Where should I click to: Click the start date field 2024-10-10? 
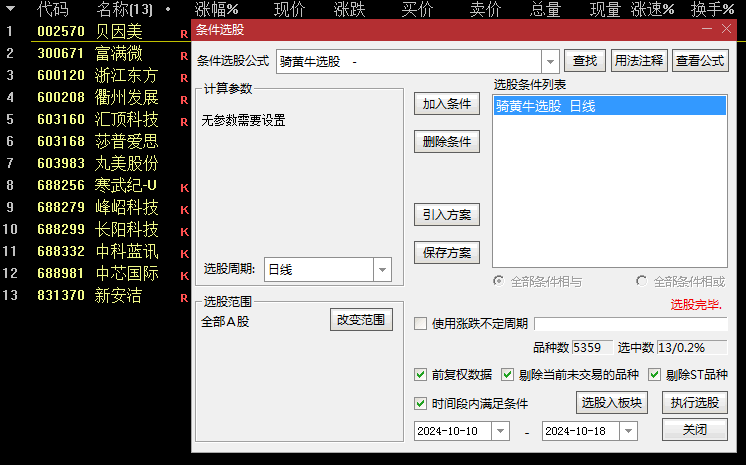tap(453, 431)
